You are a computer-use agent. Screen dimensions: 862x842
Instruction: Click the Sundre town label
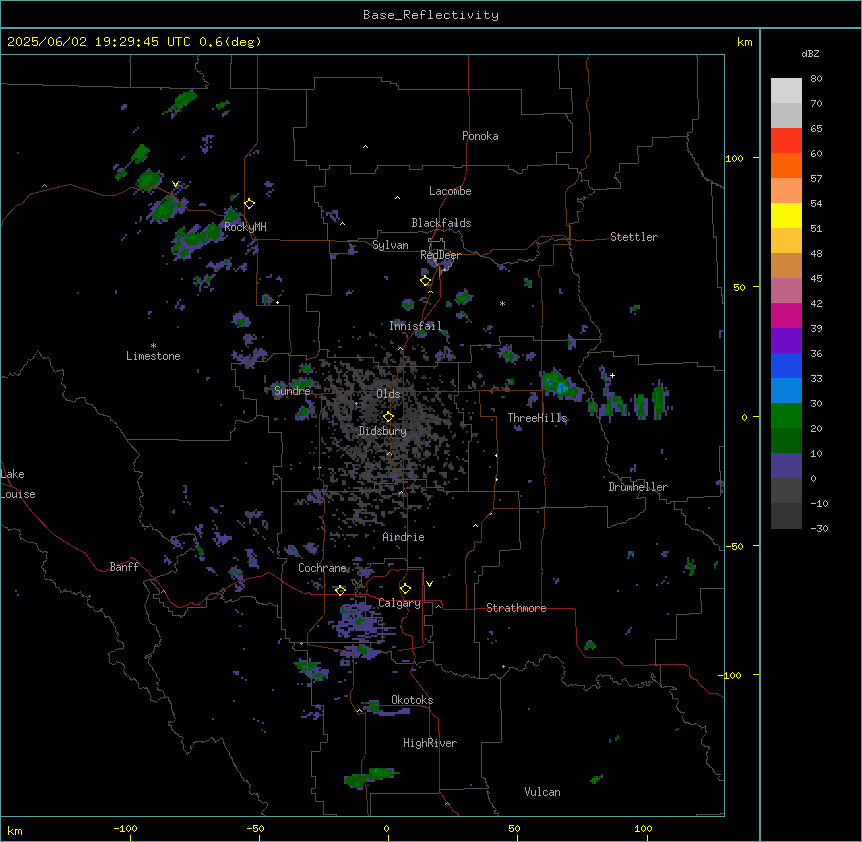[292, 391]
